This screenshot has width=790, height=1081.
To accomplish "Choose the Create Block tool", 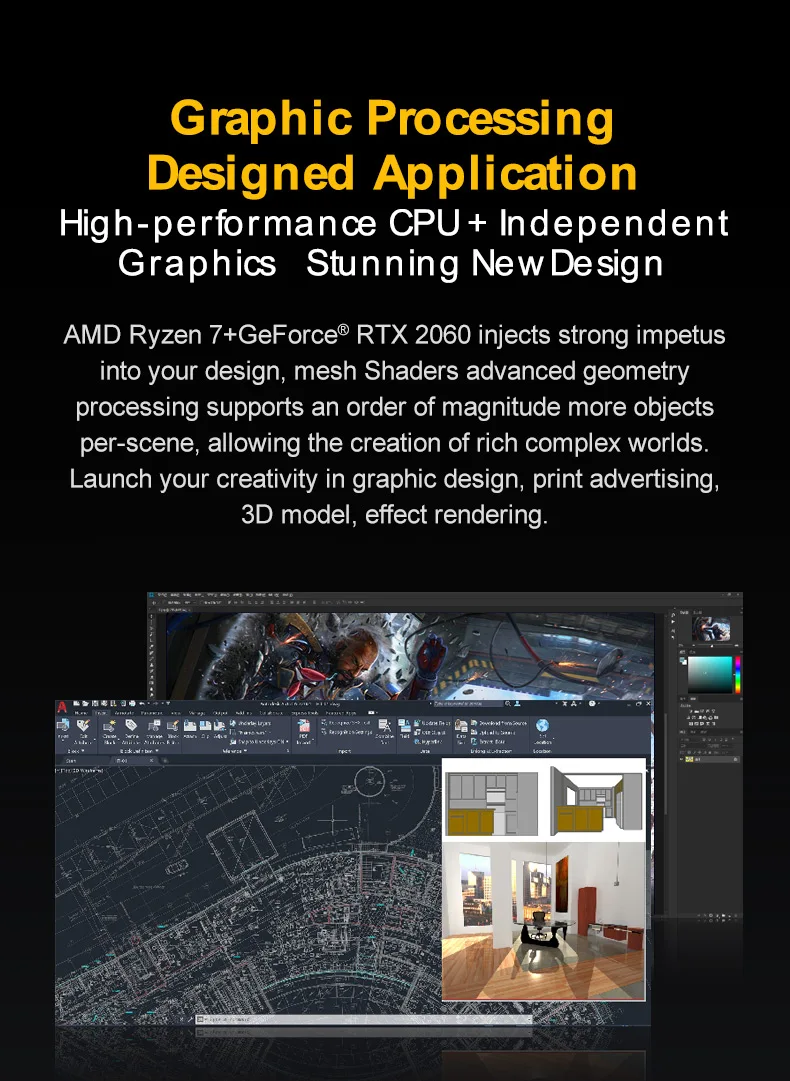I will (x=109, y=731).
